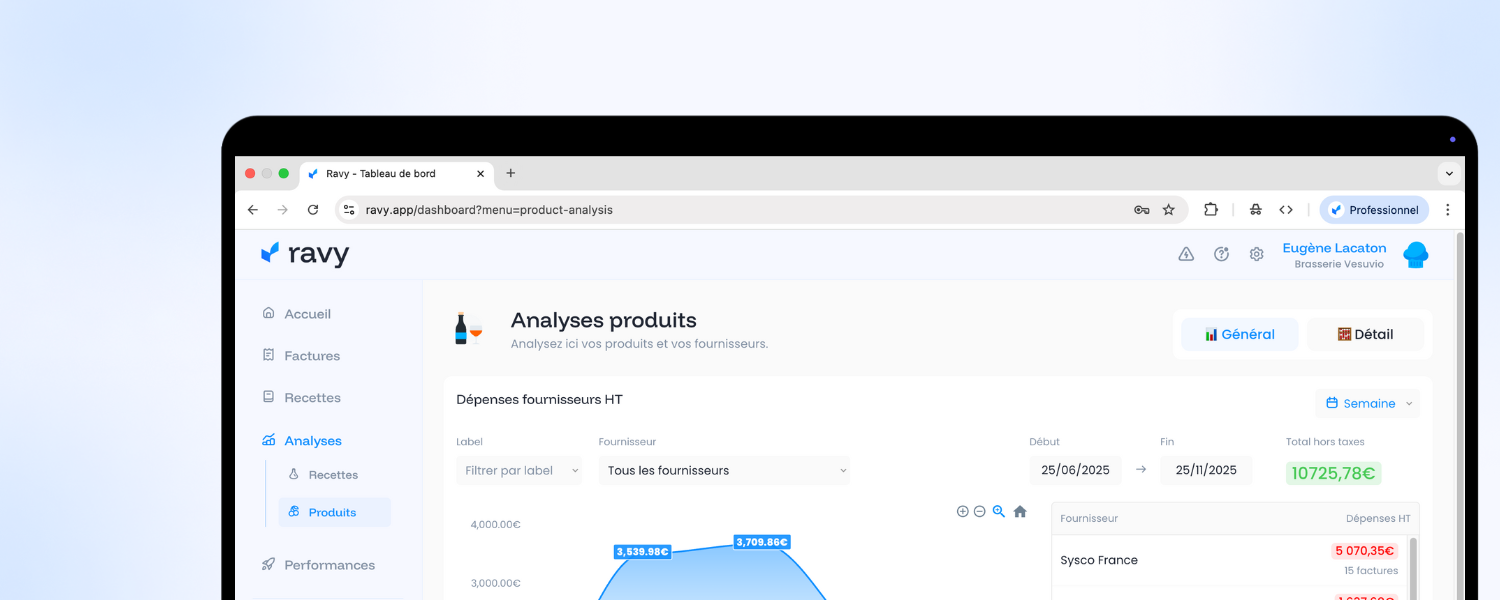
Task: Select Recettes under Analyses
Action: click(x=332, y=475)
